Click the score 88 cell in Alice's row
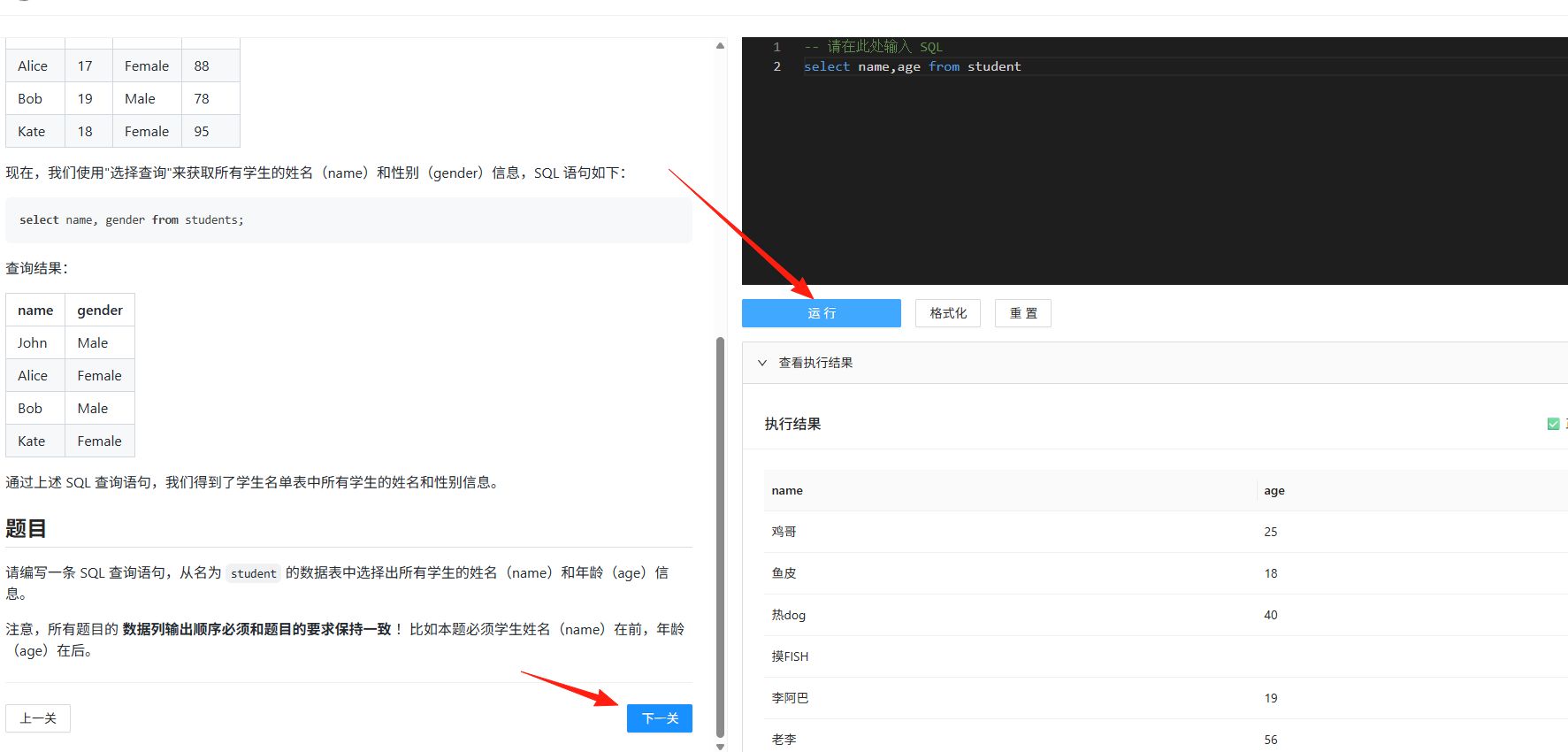This screenshot has width=1568, height=752. [210, 65]
